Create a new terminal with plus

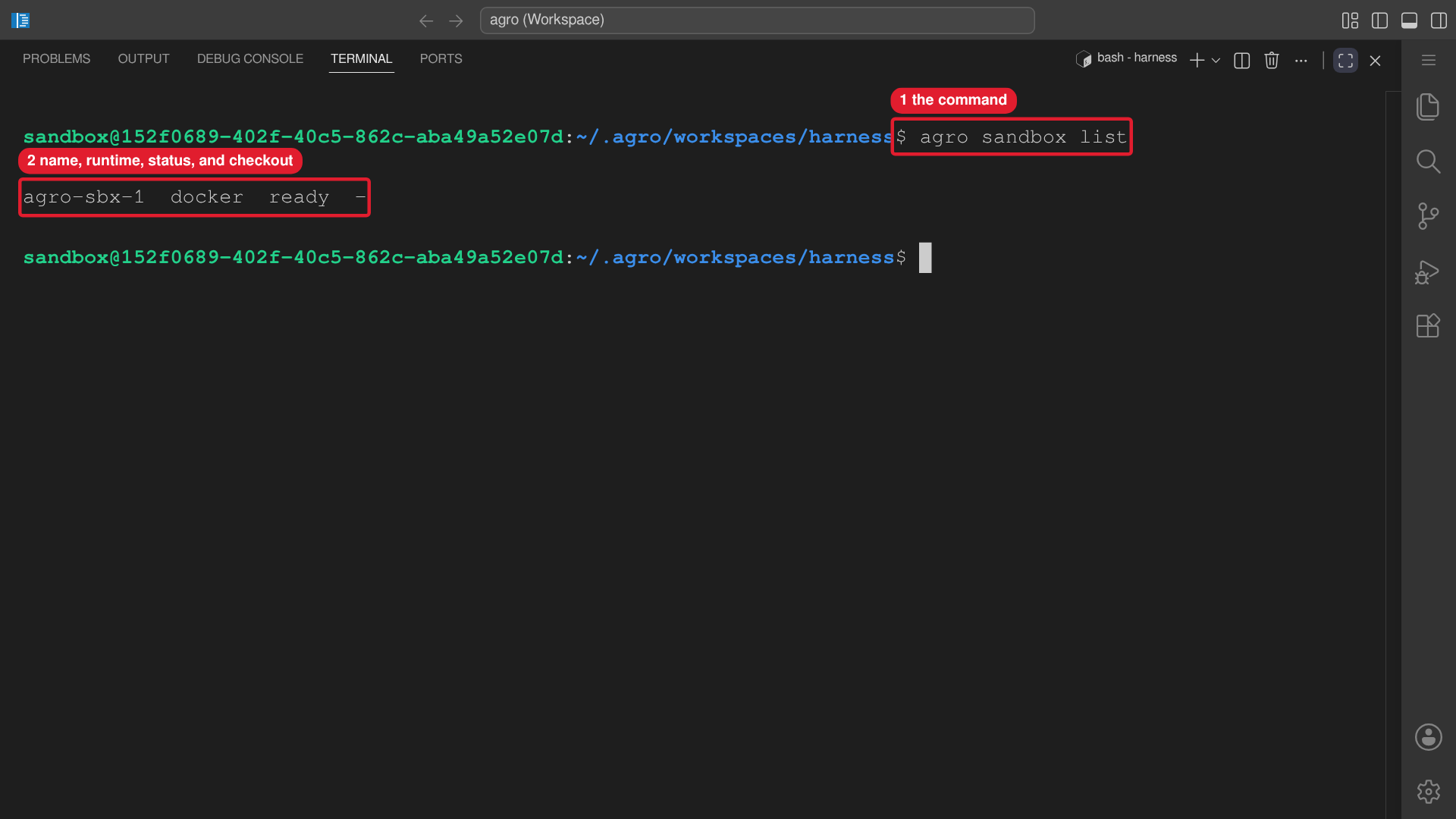[1197, 61]
